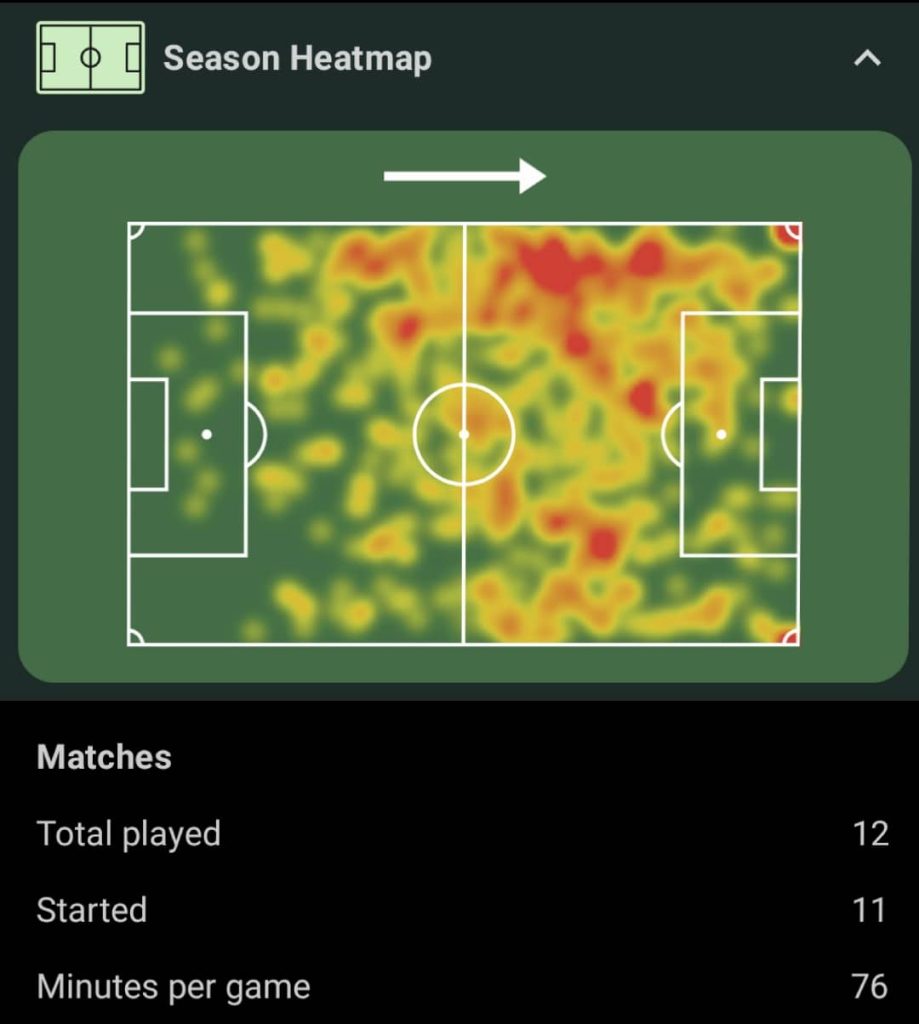Collapse the Season Heatmap section chevron
Image resolution: width=919 pixels, height=1024 pixels.
(x=867, y=59)
